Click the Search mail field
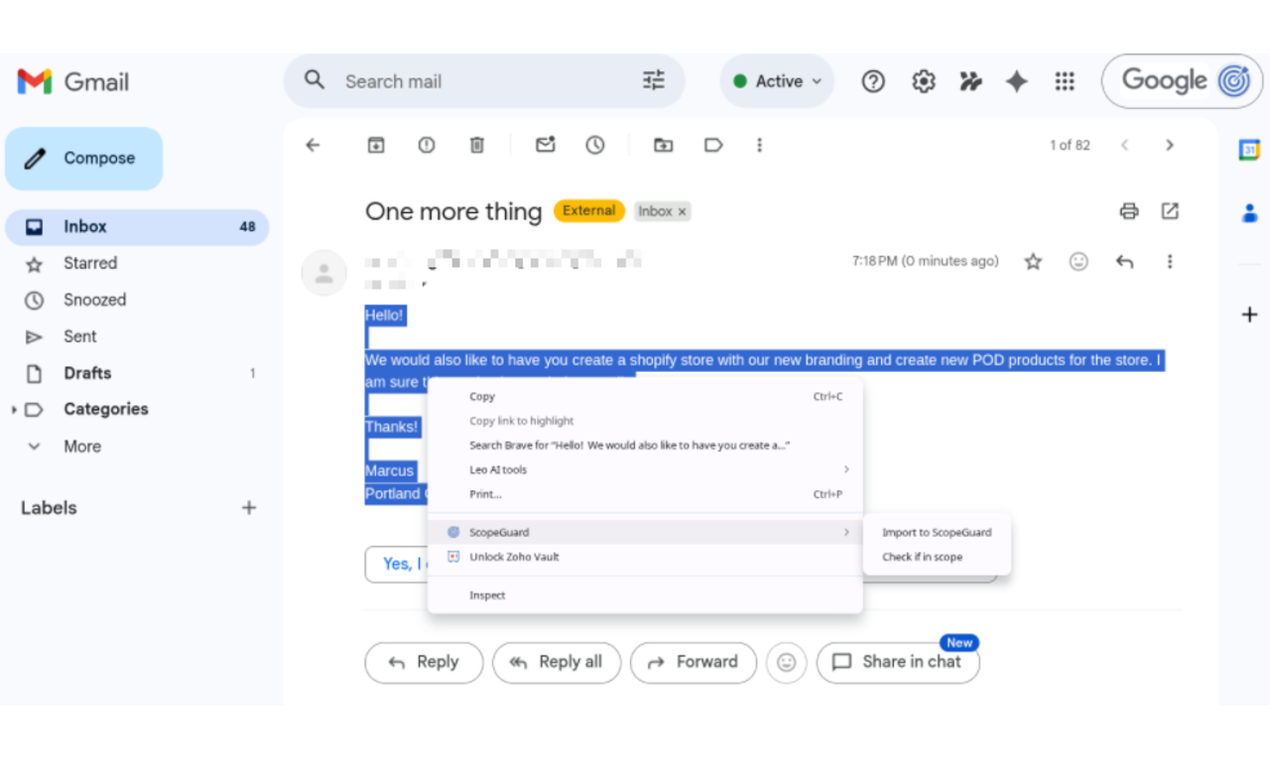This screenshot has height=760, width=1270. (x=484, y=81)
